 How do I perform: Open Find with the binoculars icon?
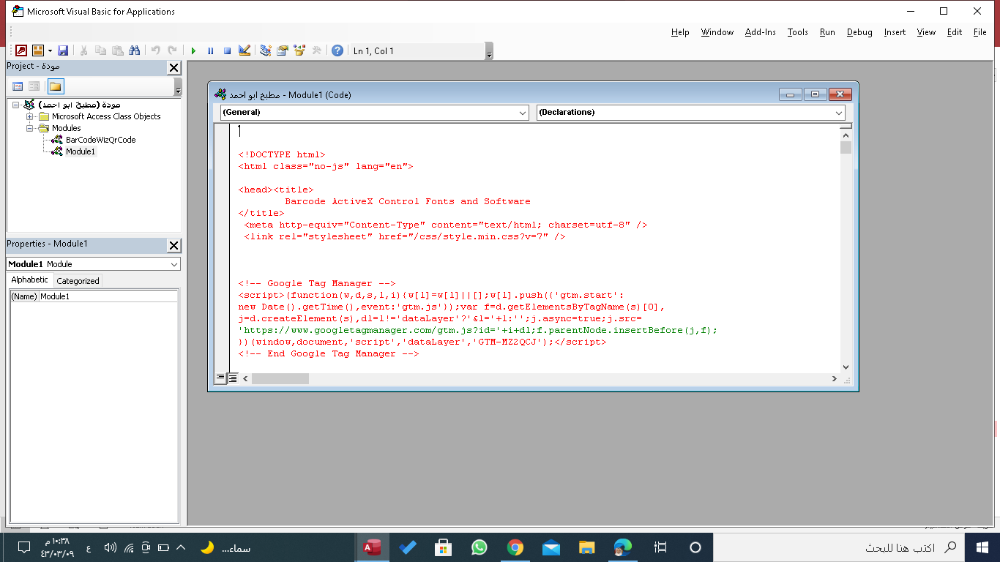click(135, 50)
